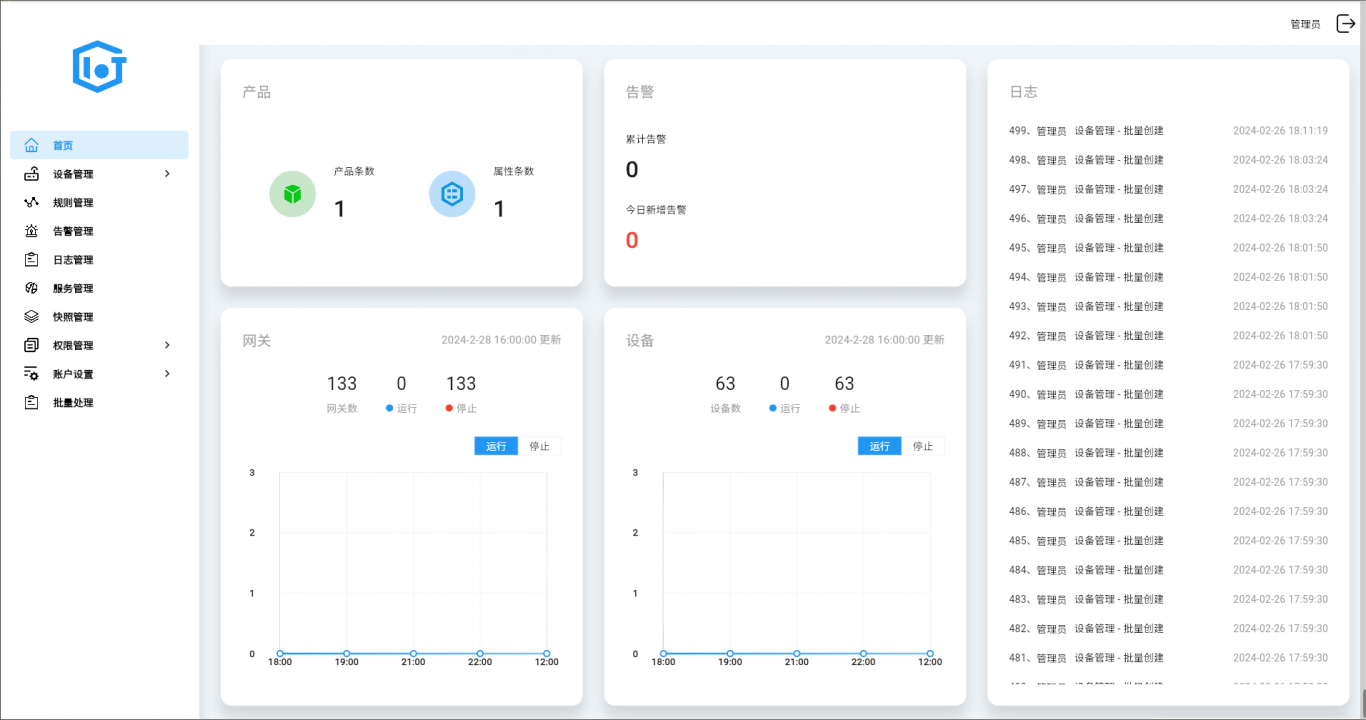Click log entry number 499

coord(1169,131)
